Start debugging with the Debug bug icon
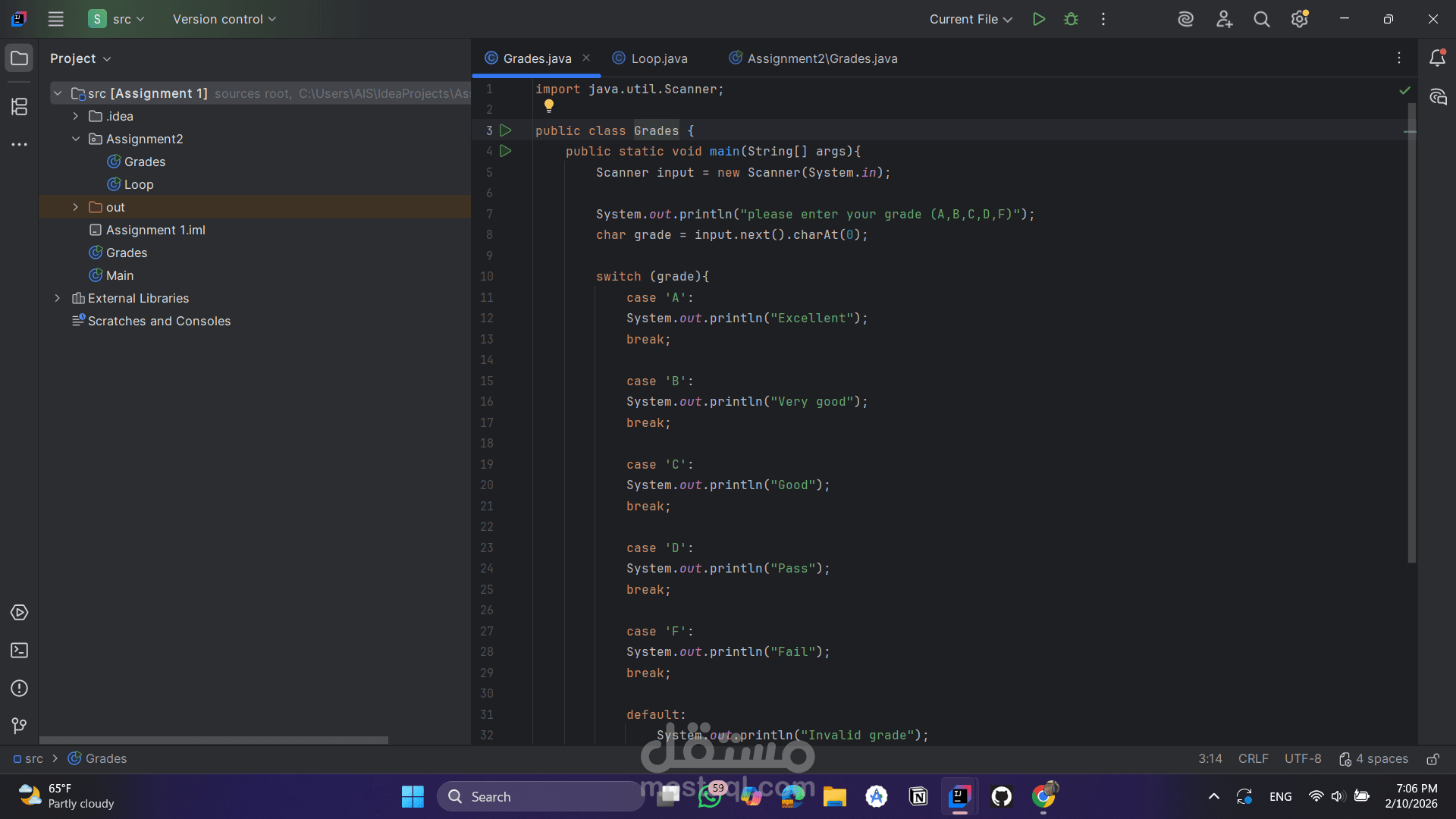 pos(1071,19)
